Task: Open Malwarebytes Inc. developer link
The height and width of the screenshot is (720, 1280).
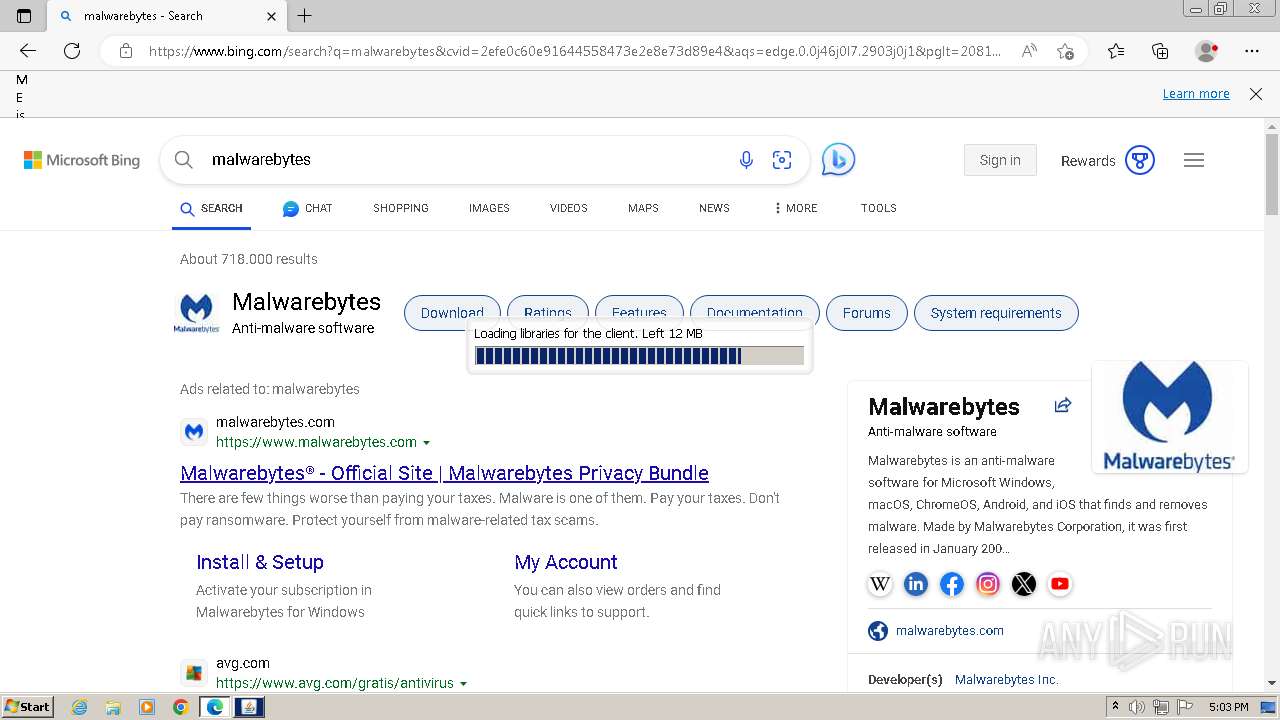Action: point(1006,680)
